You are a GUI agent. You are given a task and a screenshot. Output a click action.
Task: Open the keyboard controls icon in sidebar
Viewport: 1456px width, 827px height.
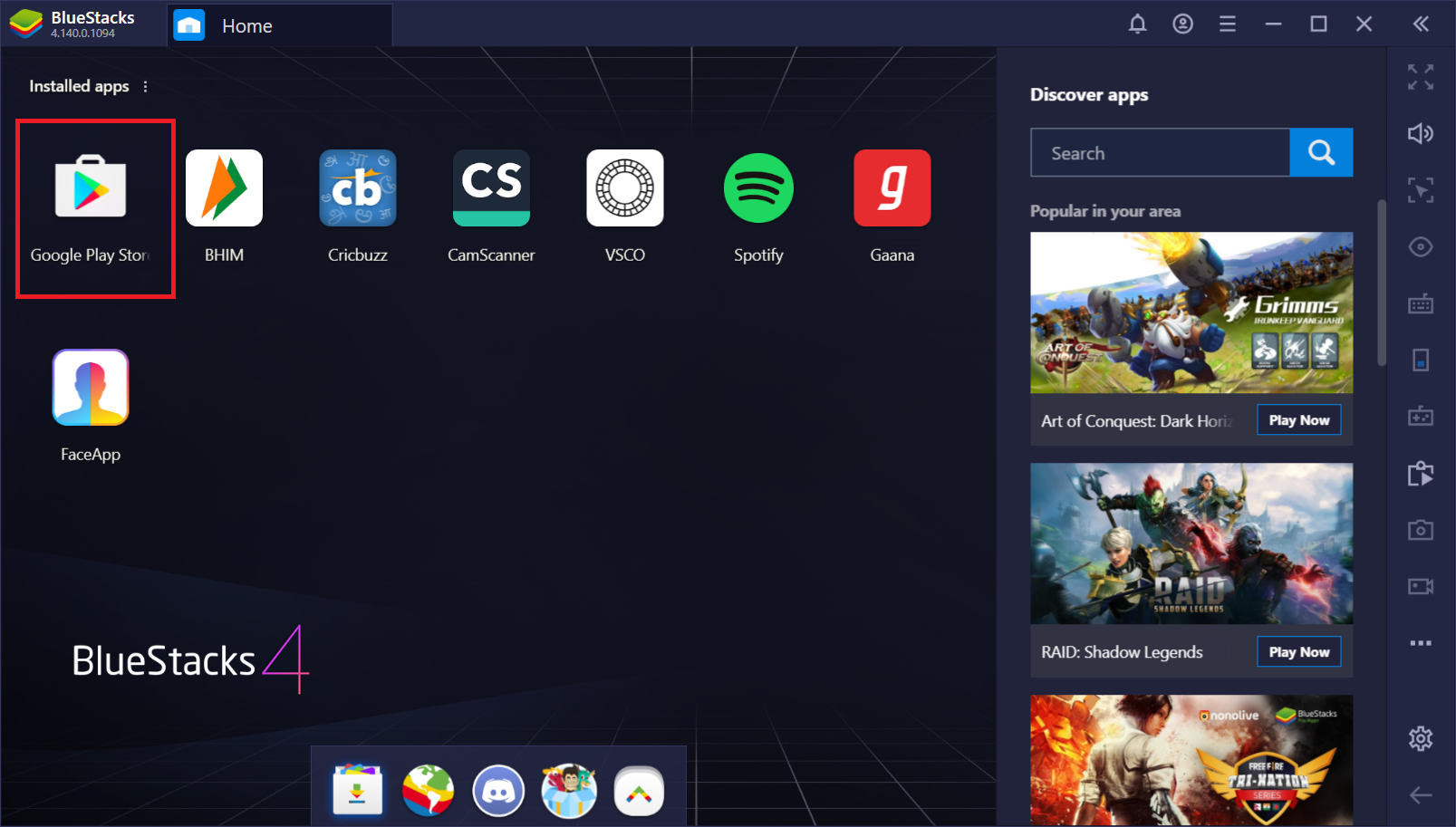(x=1421, y=303)
